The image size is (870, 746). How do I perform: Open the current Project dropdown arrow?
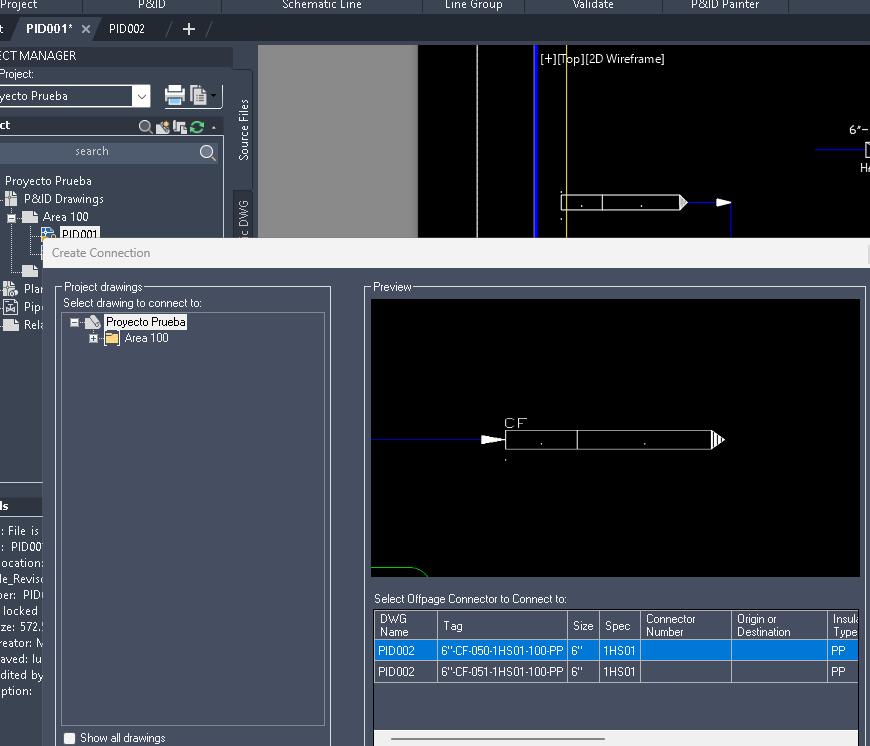141,97
